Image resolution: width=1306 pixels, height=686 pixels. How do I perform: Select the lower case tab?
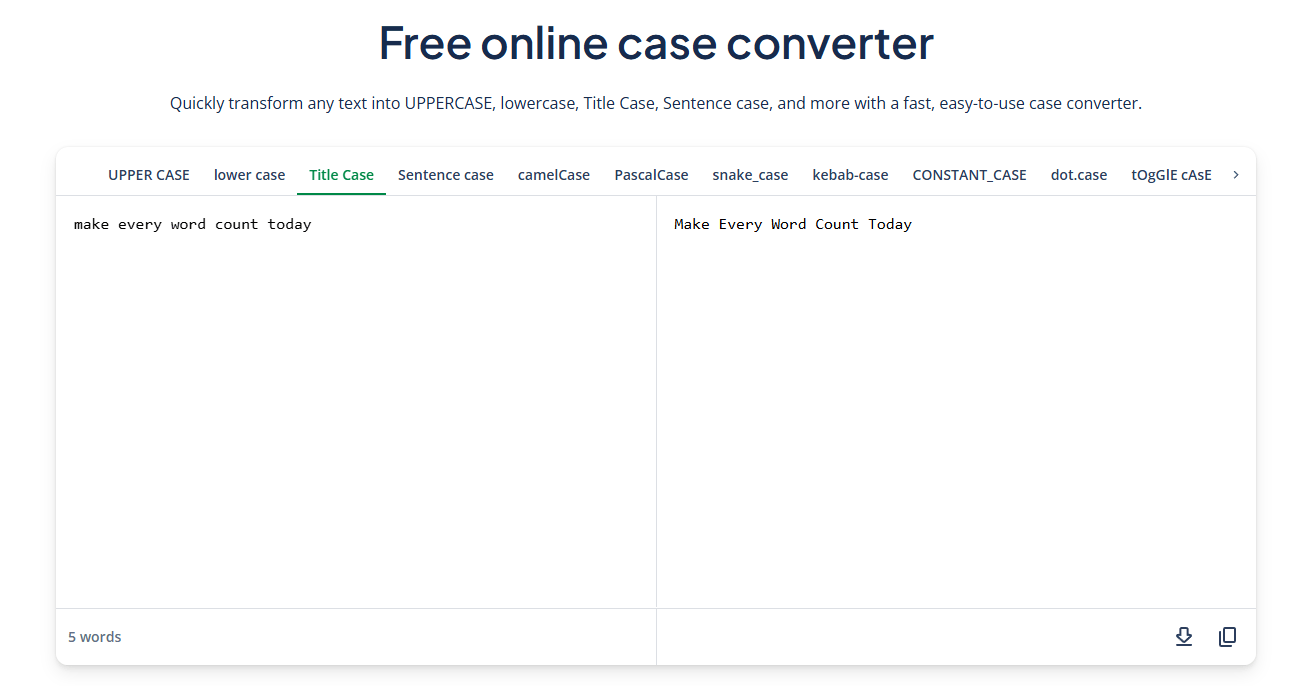[249, 174]
